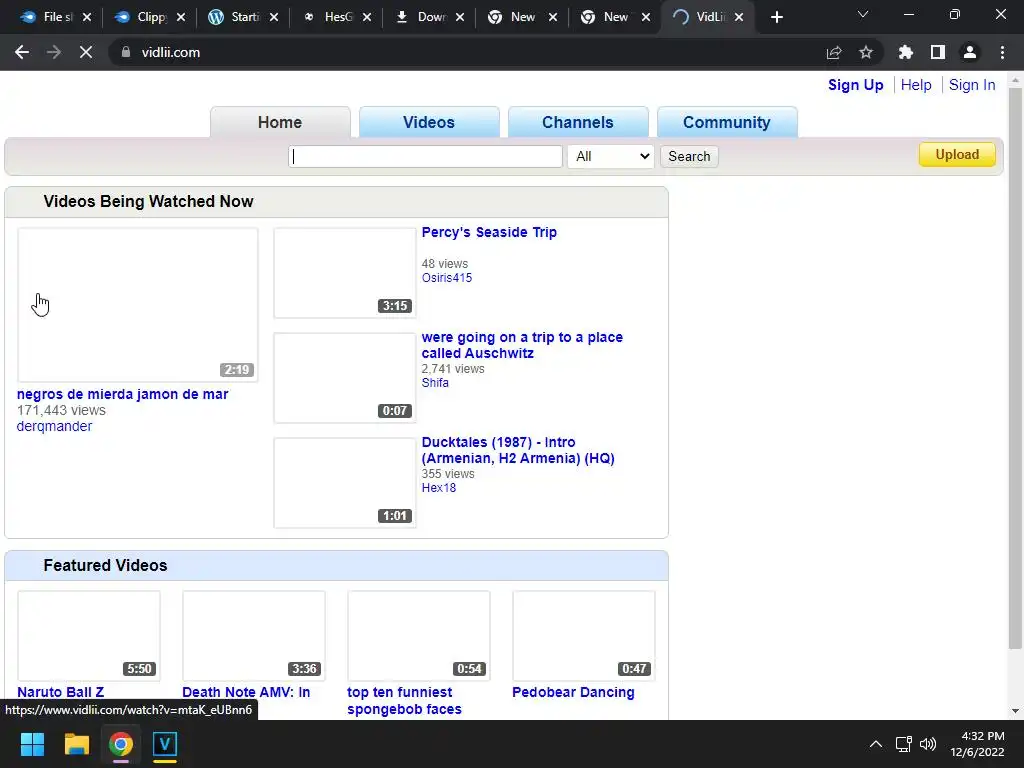Bookmark this page with the star icon

[866, 52]
